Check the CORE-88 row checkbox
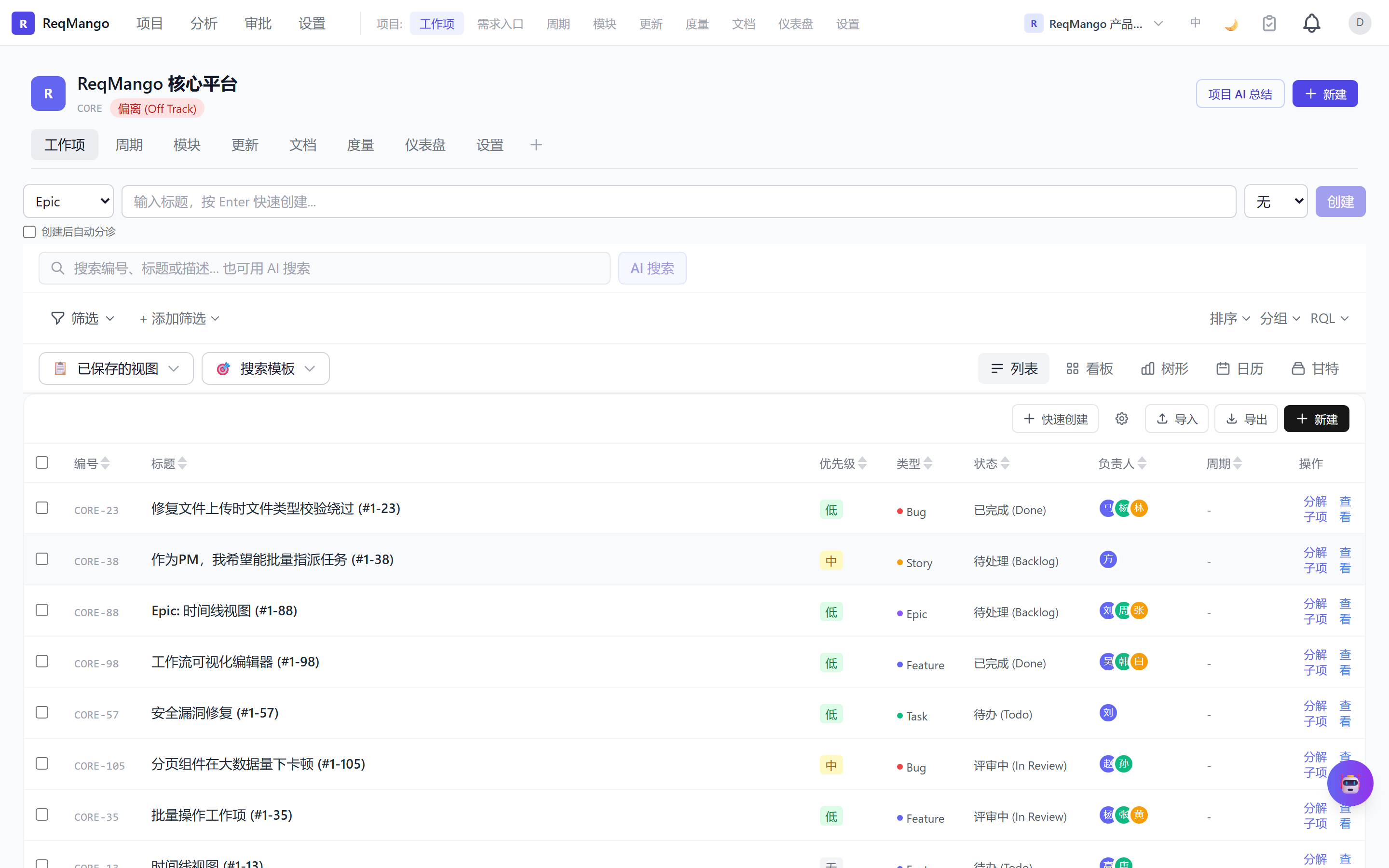The image size is (1389, 868). 42,610
